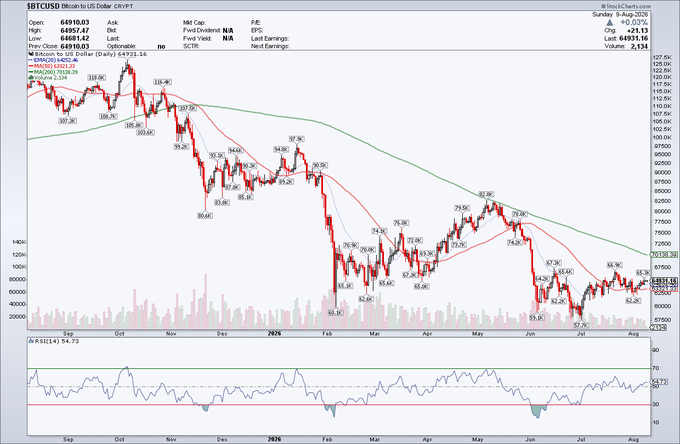Click the 76.0K peak price label

[x=401, y=223]
